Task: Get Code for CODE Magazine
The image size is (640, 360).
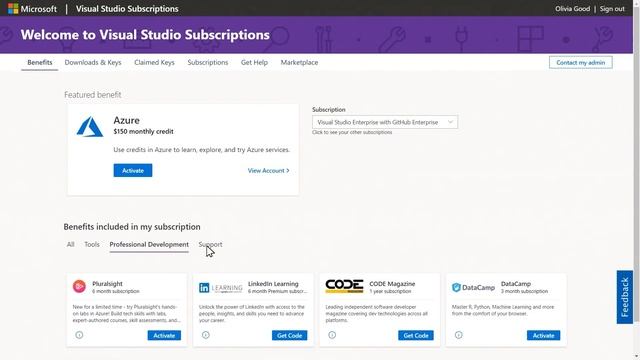Action: (x=416, y=336)
